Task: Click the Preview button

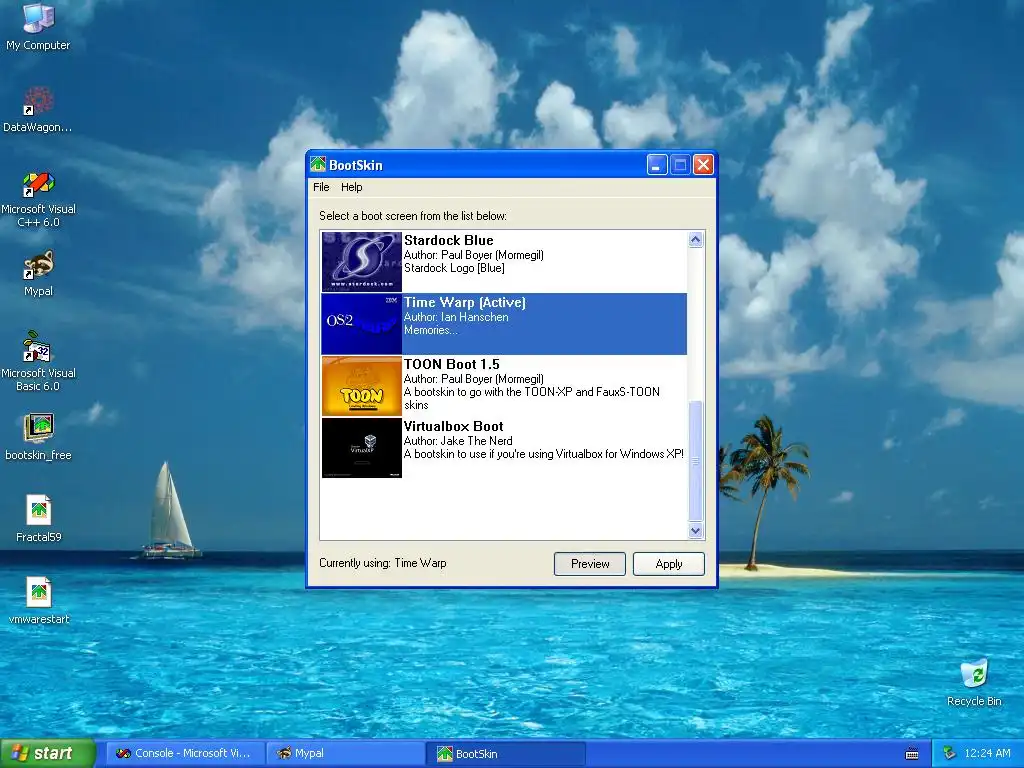Action: (x=590, y=564)
